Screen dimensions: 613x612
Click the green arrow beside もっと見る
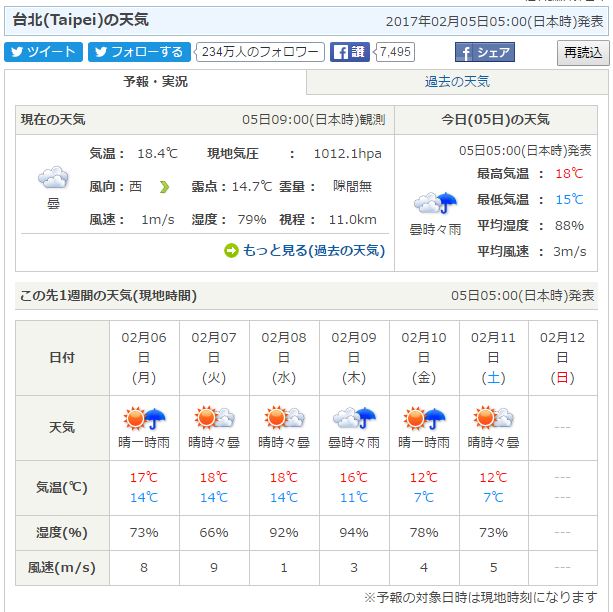(231, 250)
